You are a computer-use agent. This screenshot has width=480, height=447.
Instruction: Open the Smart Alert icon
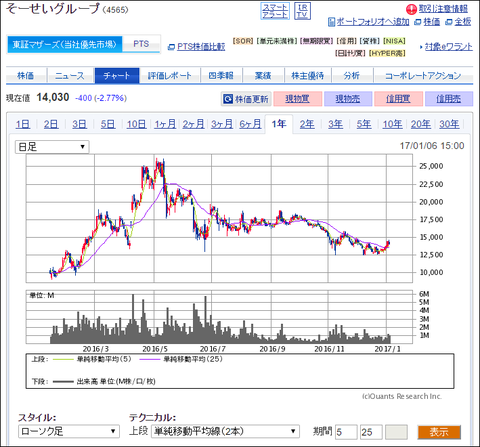click(x=275, y=11)
